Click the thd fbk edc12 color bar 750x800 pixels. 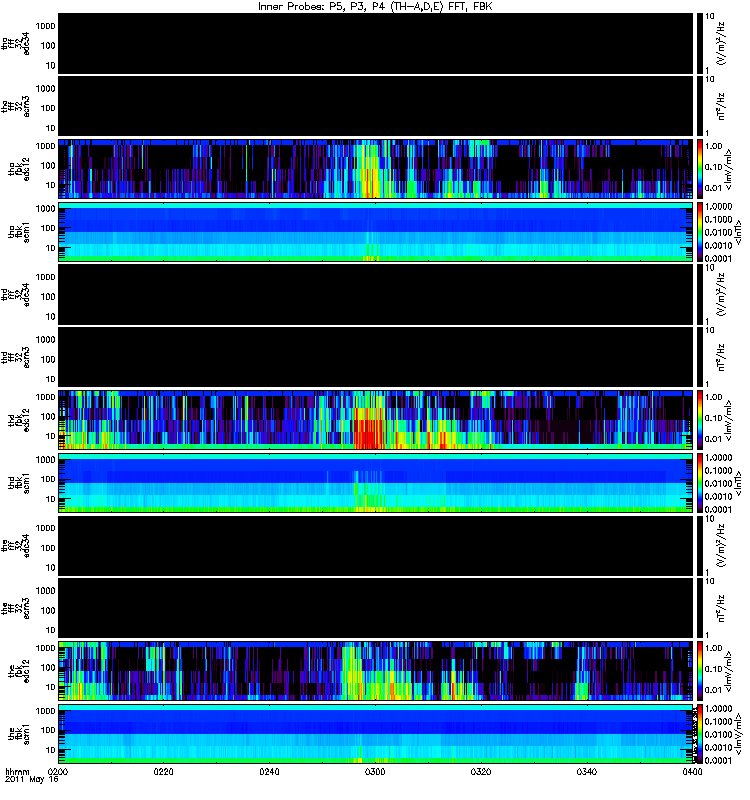tap(699, 419)
